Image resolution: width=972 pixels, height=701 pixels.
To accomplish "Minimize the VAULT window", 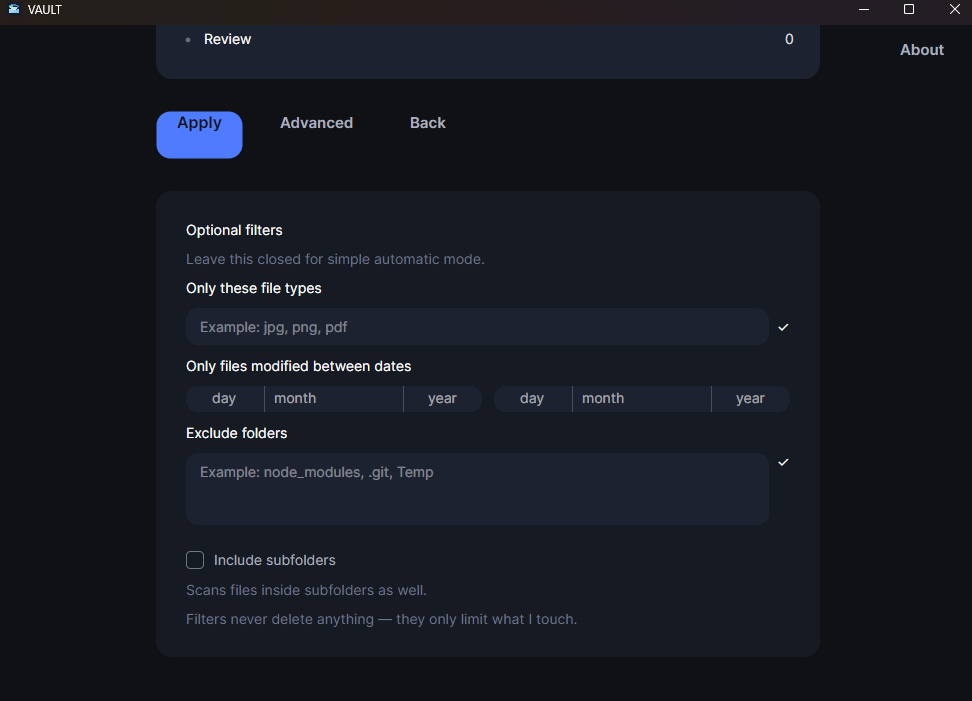I will [864, 10].
